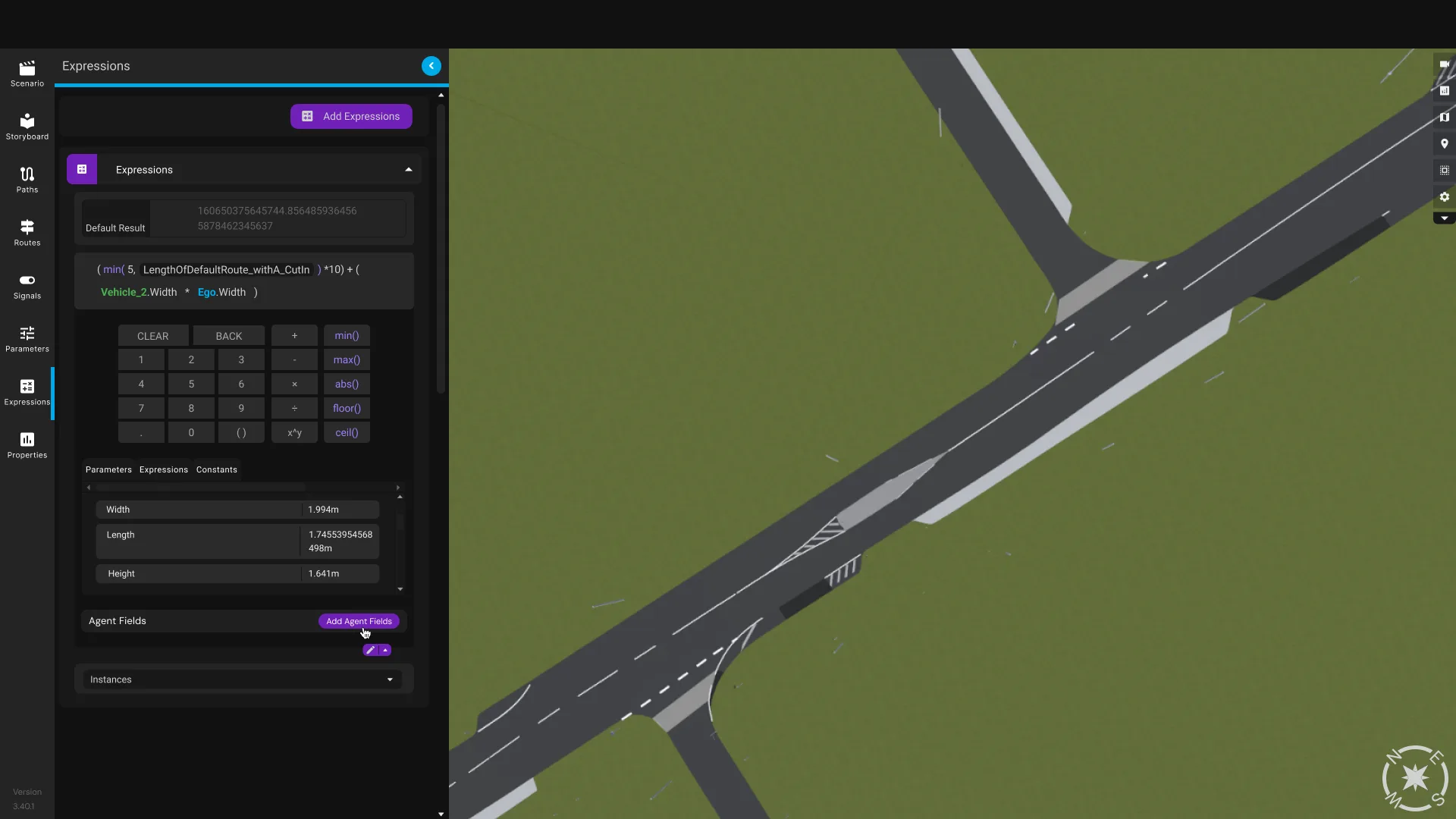Click the decimal point key

pos(141,433)
